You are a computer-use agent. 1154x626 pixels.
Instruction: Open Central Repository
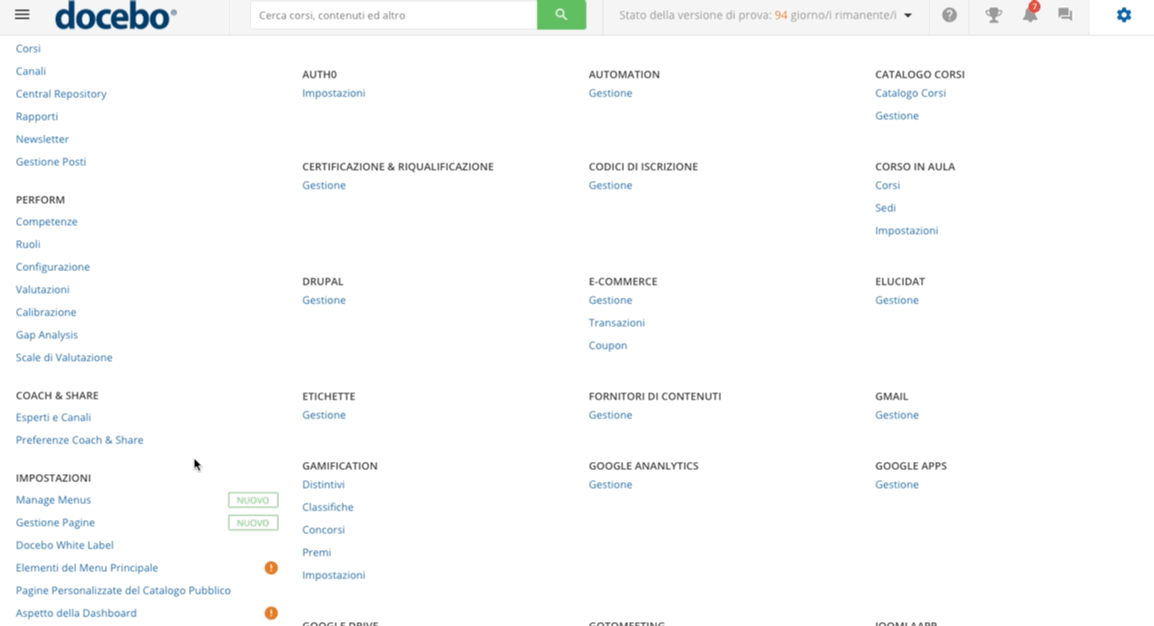coord(61,94)
